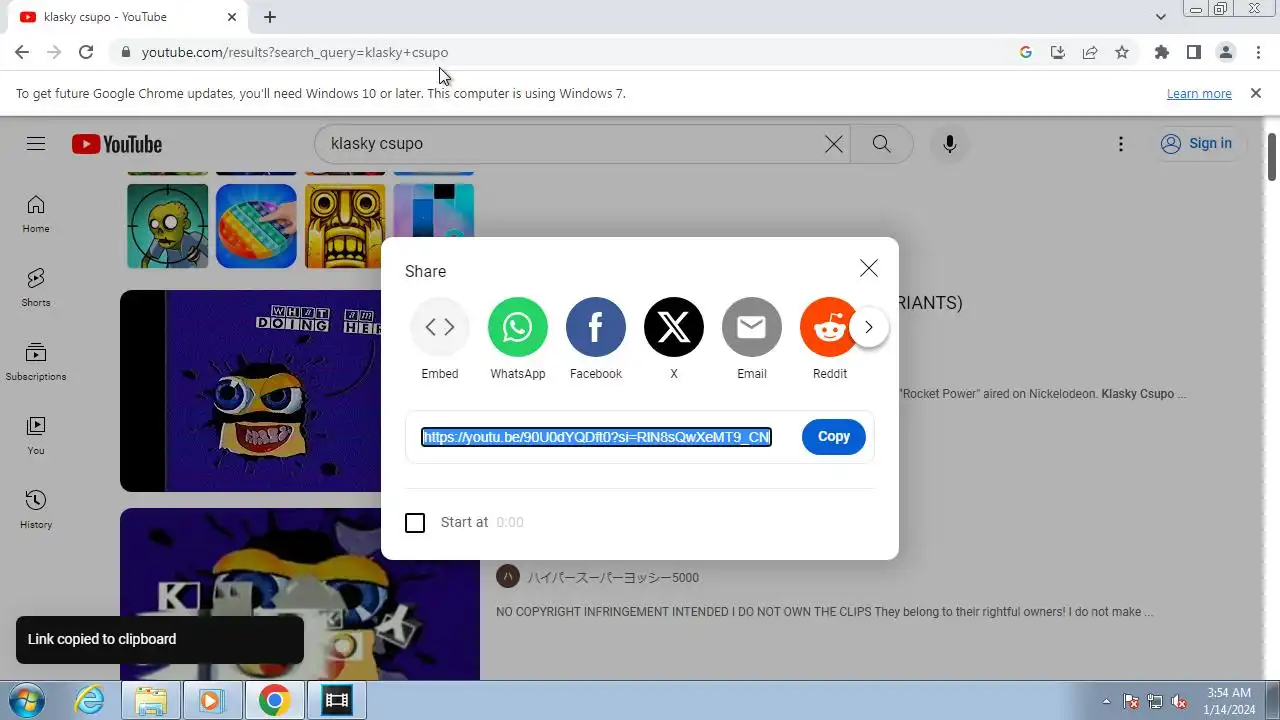Search with your voice microphone
Viewport: 1280px width, 720px height.
950,144
